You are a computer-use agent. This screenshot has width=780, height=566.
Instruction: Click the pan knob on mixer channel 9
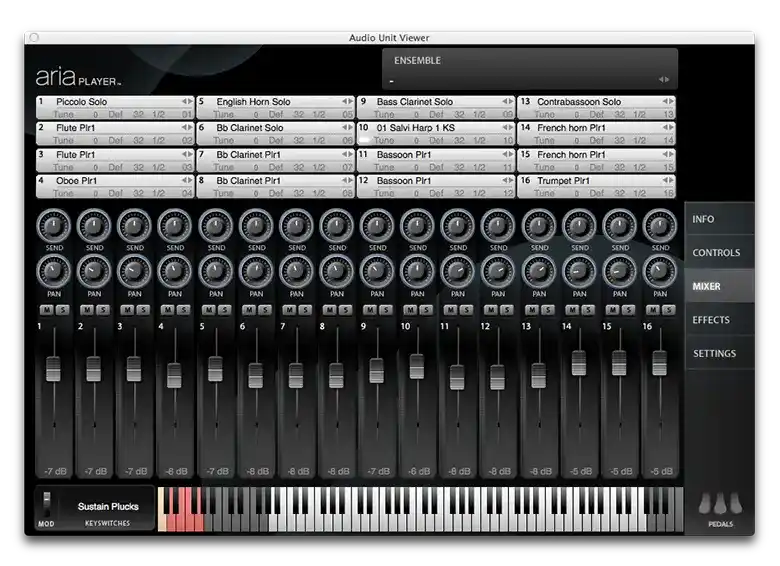tap(377, 272)
